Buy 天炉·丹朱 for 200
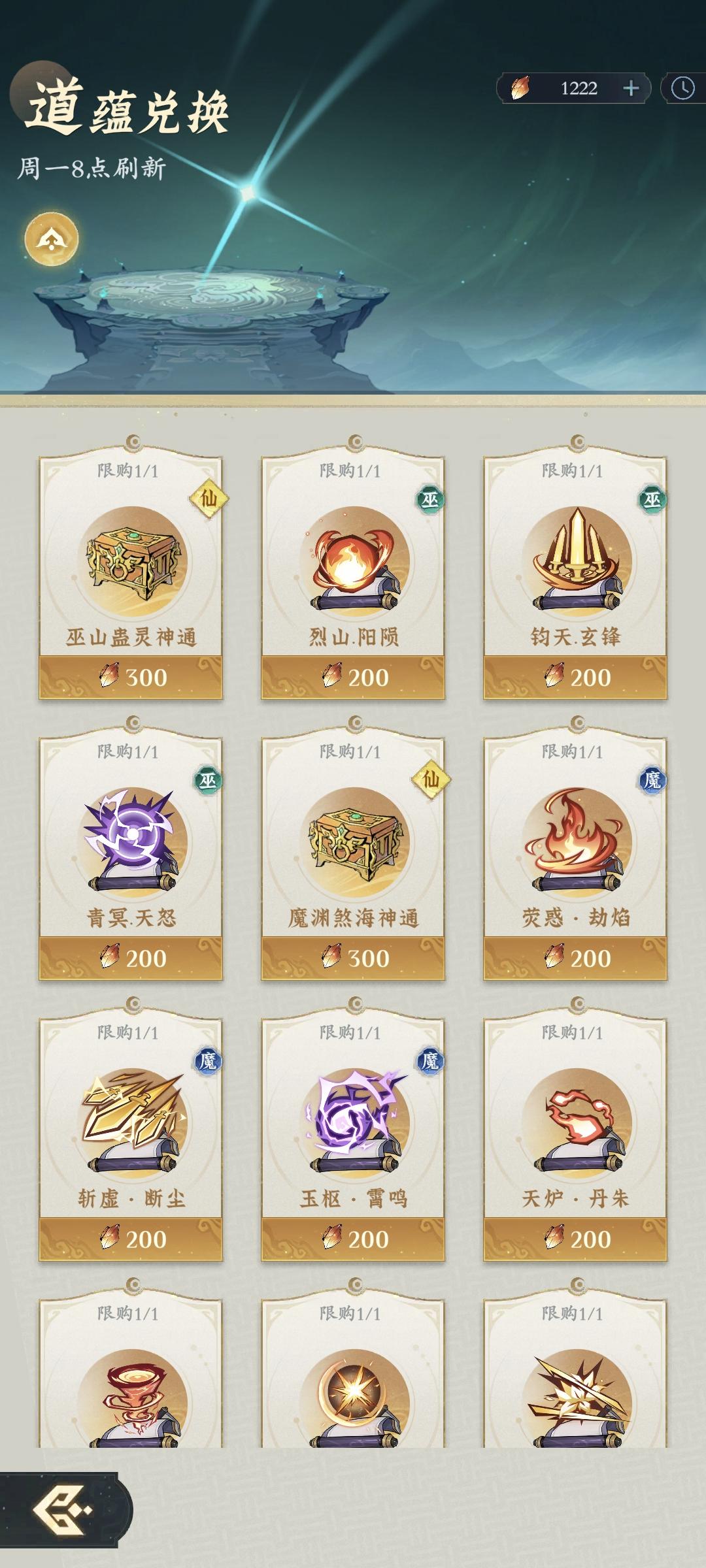The image size is (706, 1568). (575, 1239)
